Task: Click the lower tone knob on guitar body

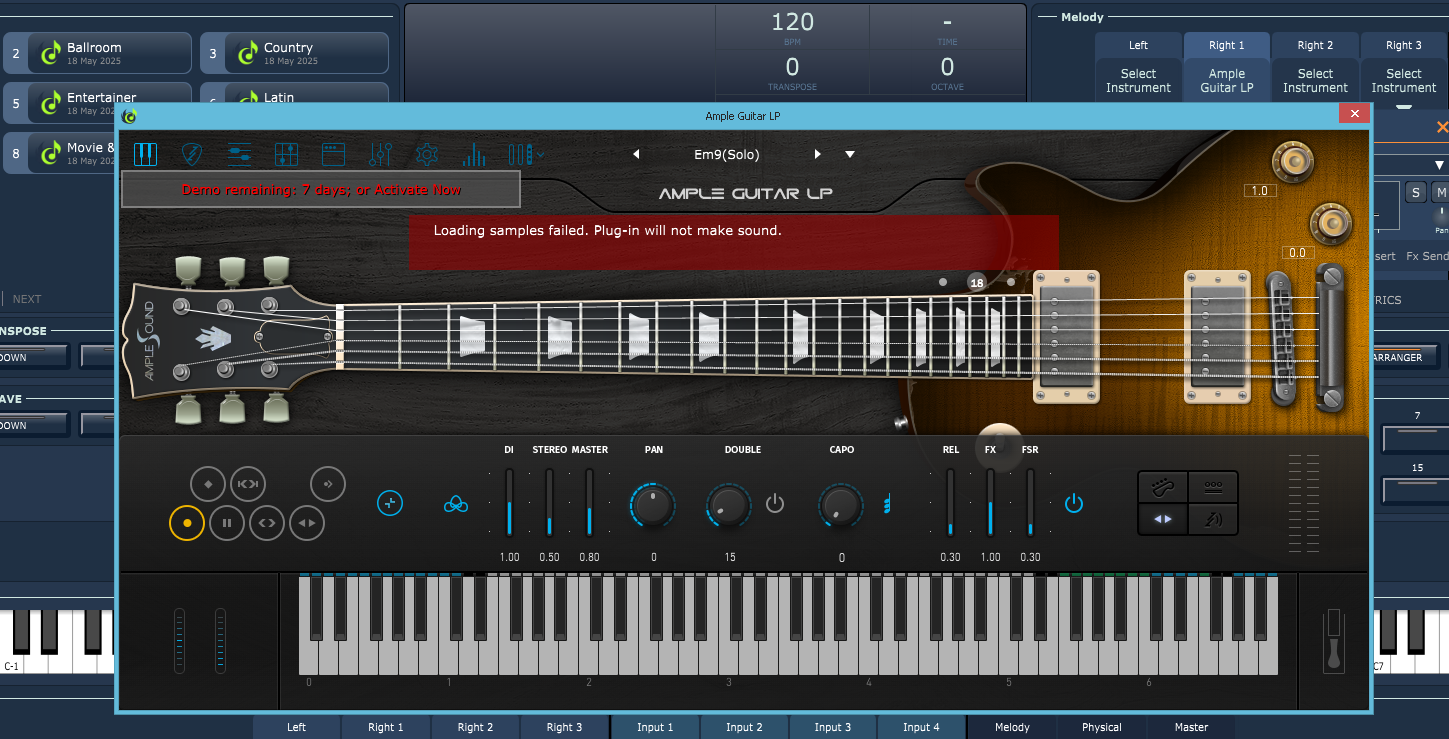Action: tap(1331, 222)
